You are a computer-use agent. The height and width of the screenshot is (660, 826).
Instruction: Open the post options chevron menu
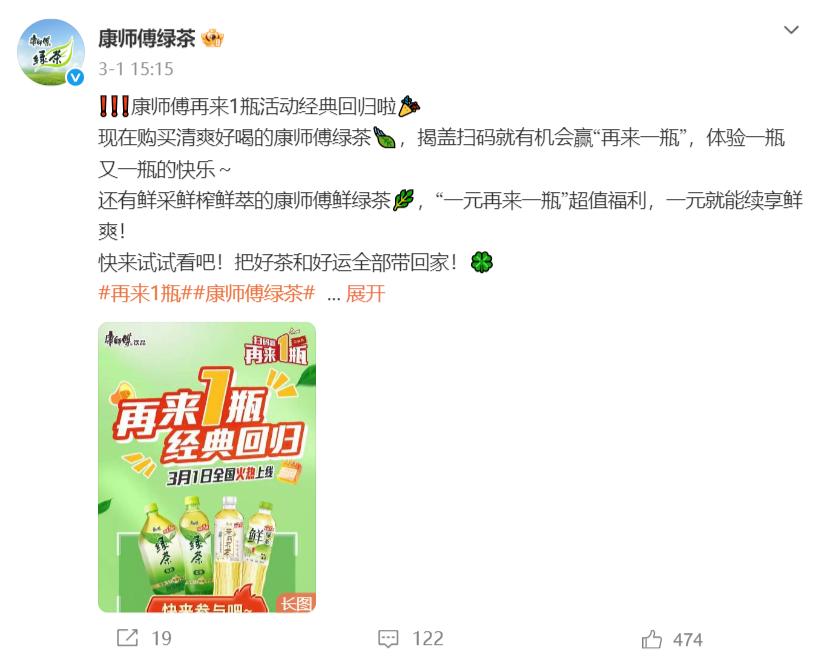point(791,30)
